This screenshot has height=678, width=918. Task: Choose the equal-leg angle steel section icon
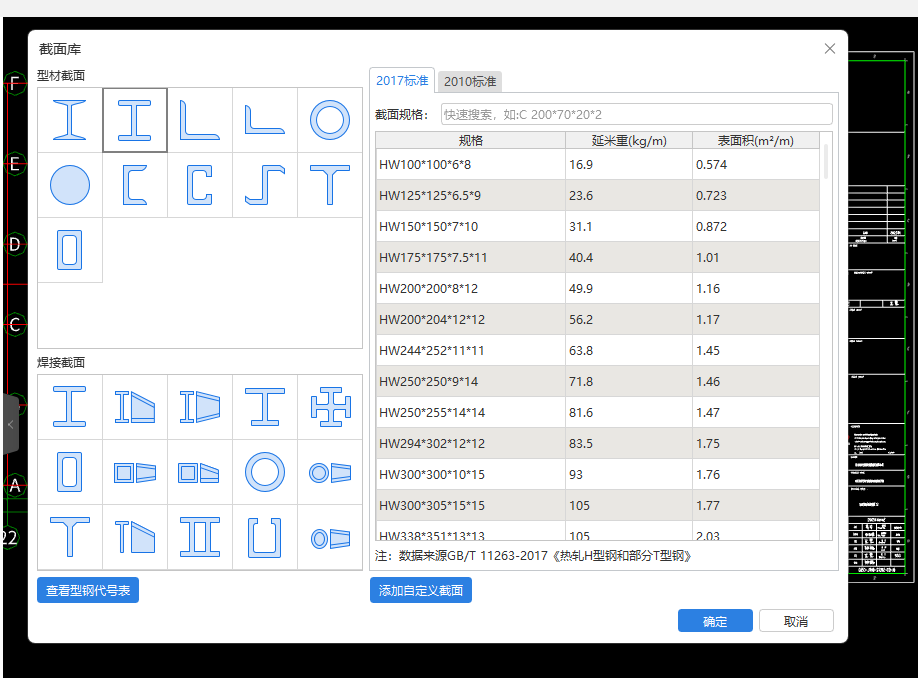[x=200, y=120]
